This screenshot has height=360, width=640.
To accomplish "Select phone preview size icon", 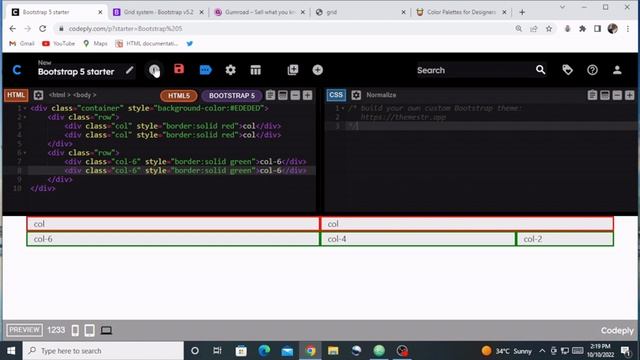I will [x=75, y=330].
